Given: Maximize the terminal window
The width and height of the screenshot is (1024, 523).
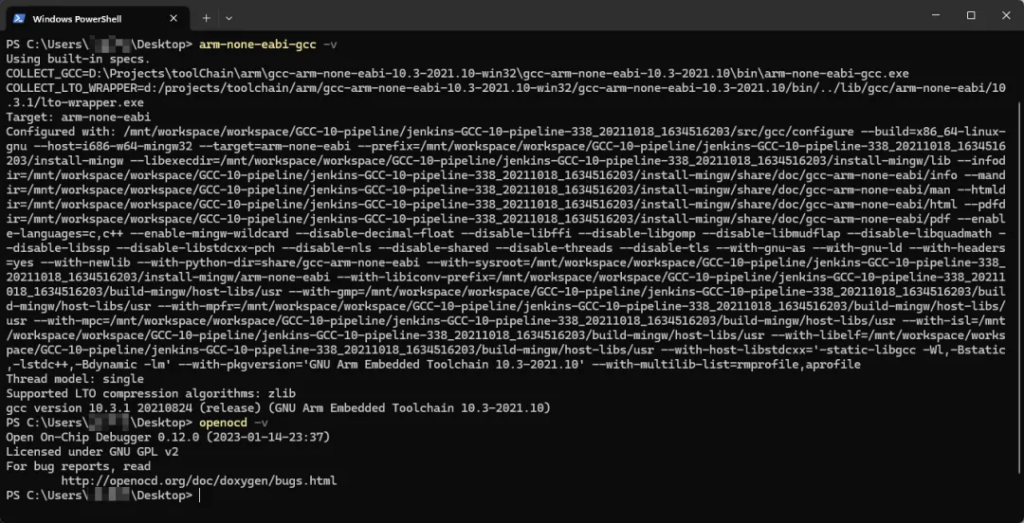Looking at the screenshot, I should 970,16.
